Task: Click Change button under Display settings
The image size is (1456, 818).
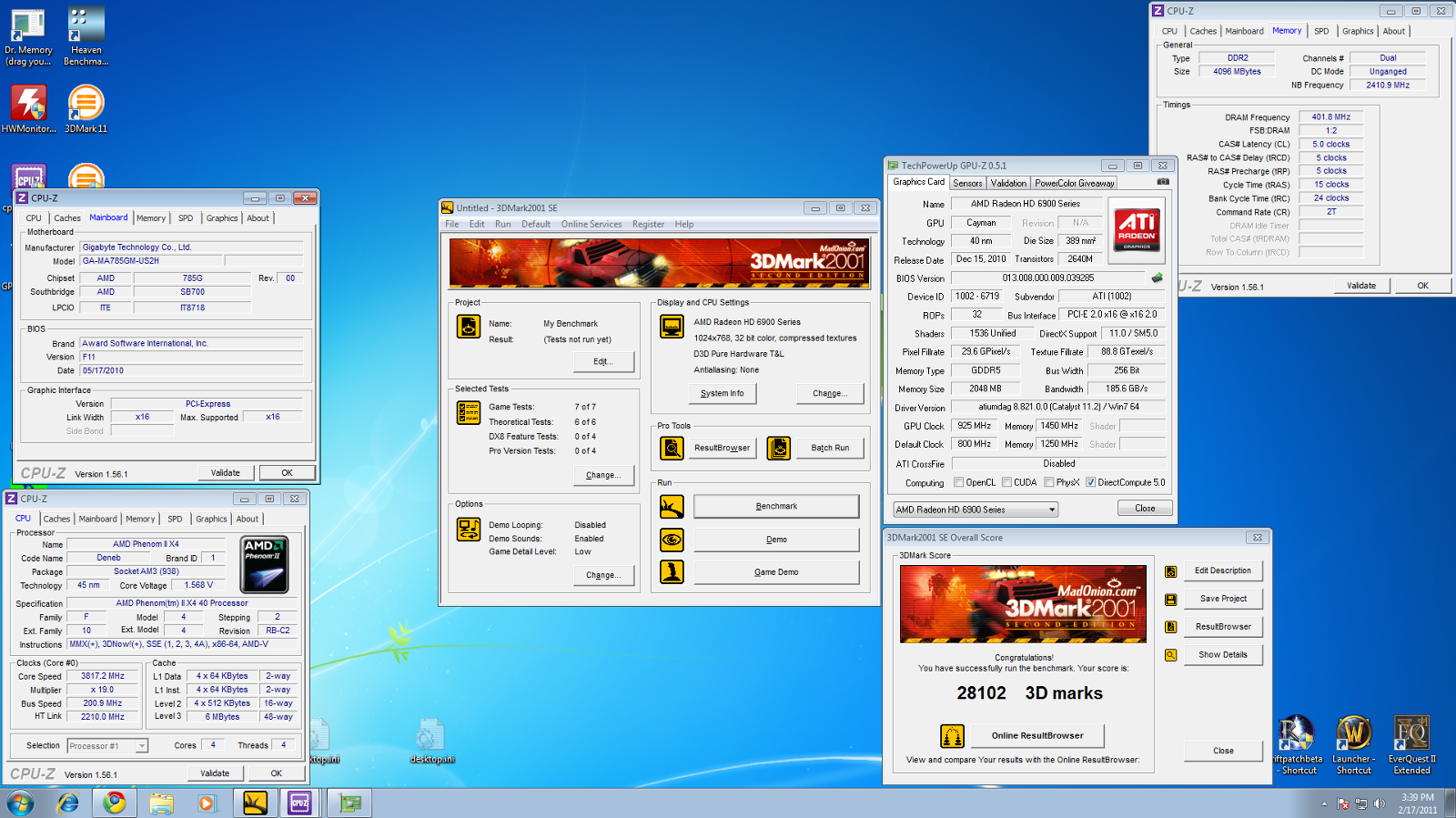Action: (830, 394)
